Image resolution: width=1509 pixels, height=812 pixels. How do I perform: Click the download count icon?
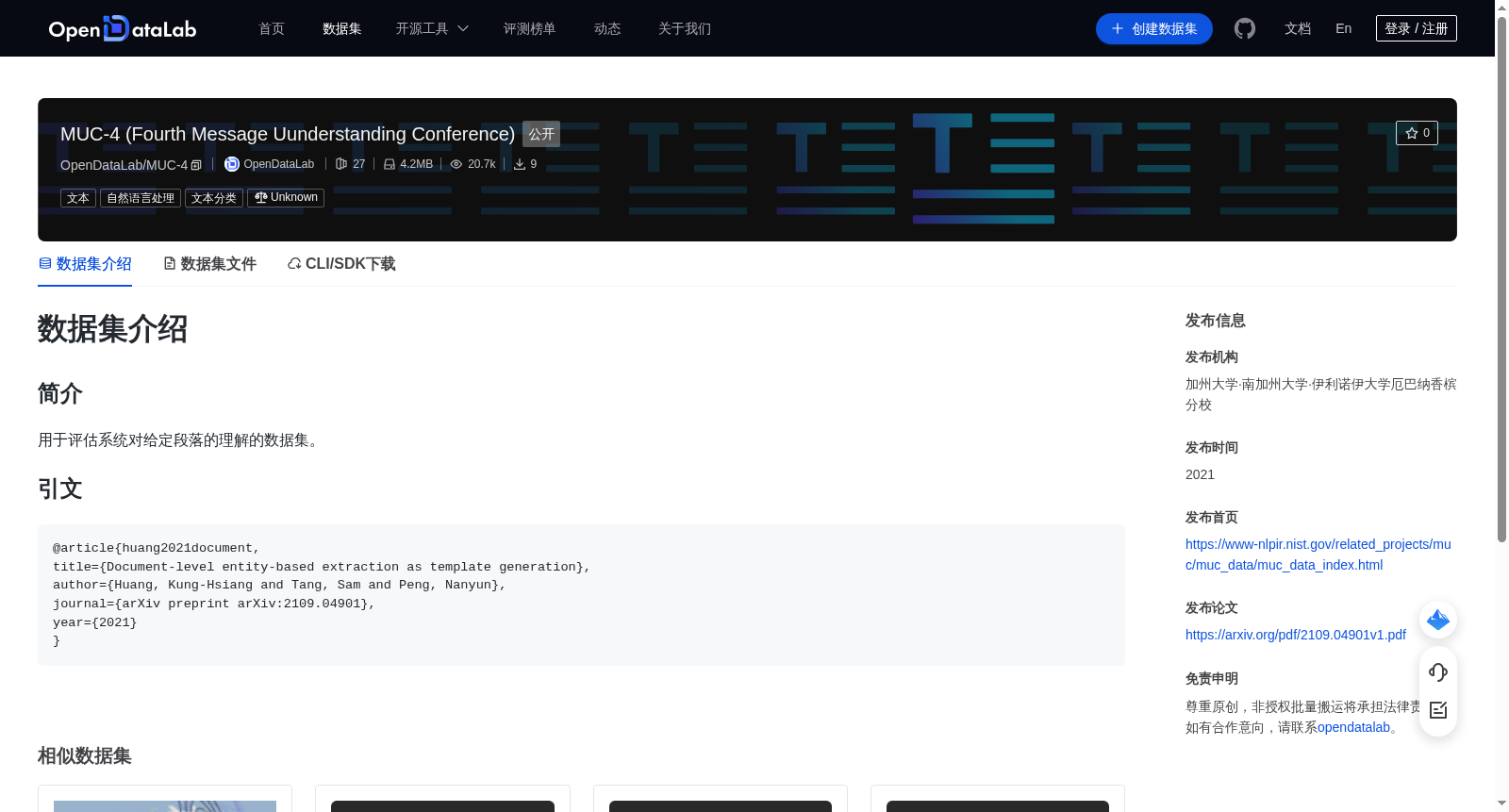click(520, 164)
